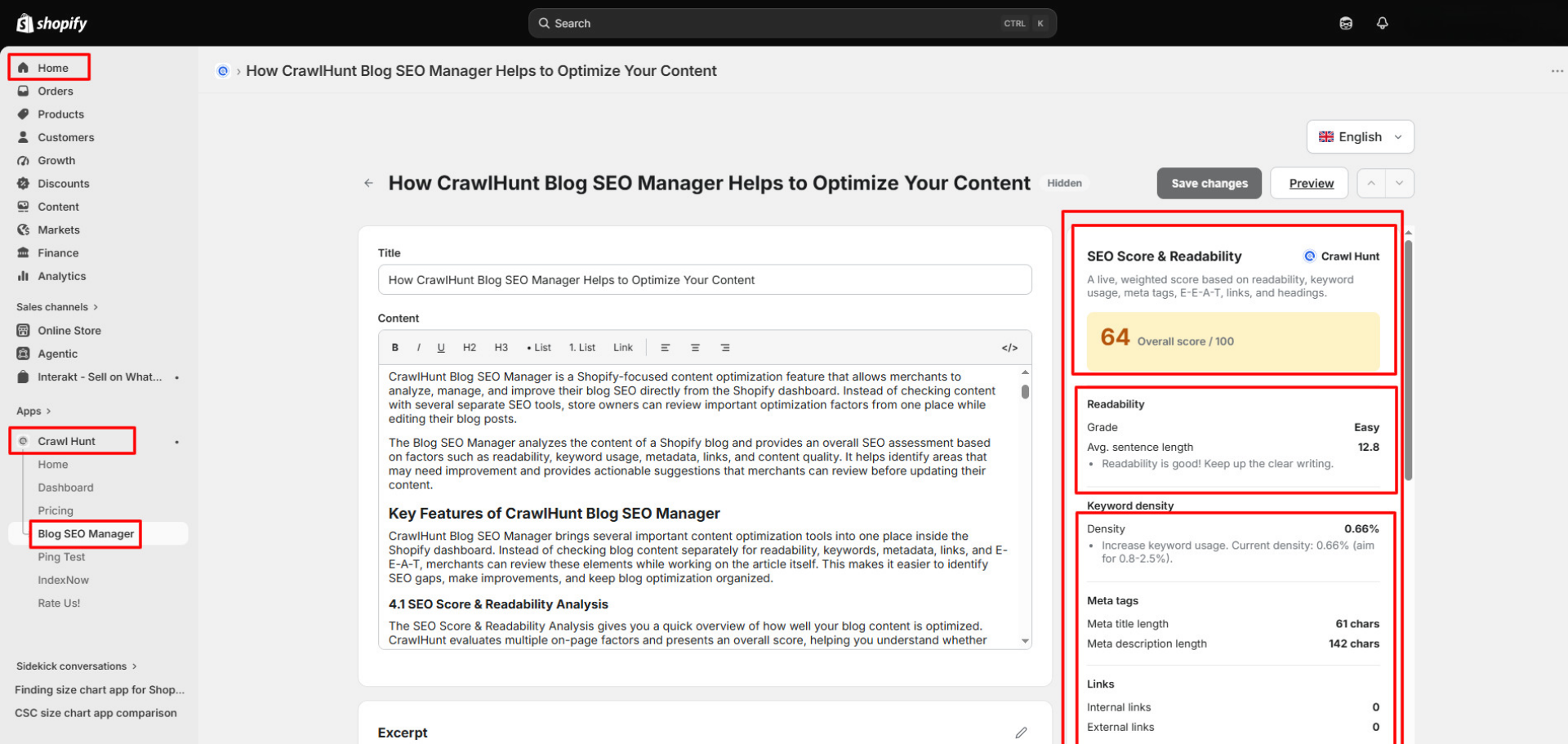Toggle HTML code view in editor
This screenshot has height=744, width=1568.
(1010, 348)
